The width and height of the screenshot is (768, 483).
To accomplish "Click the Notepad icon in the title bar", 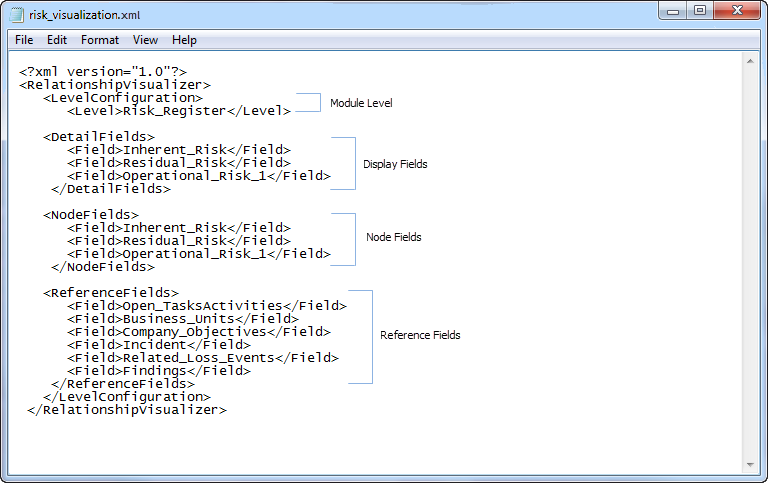I will coord(17,15).
